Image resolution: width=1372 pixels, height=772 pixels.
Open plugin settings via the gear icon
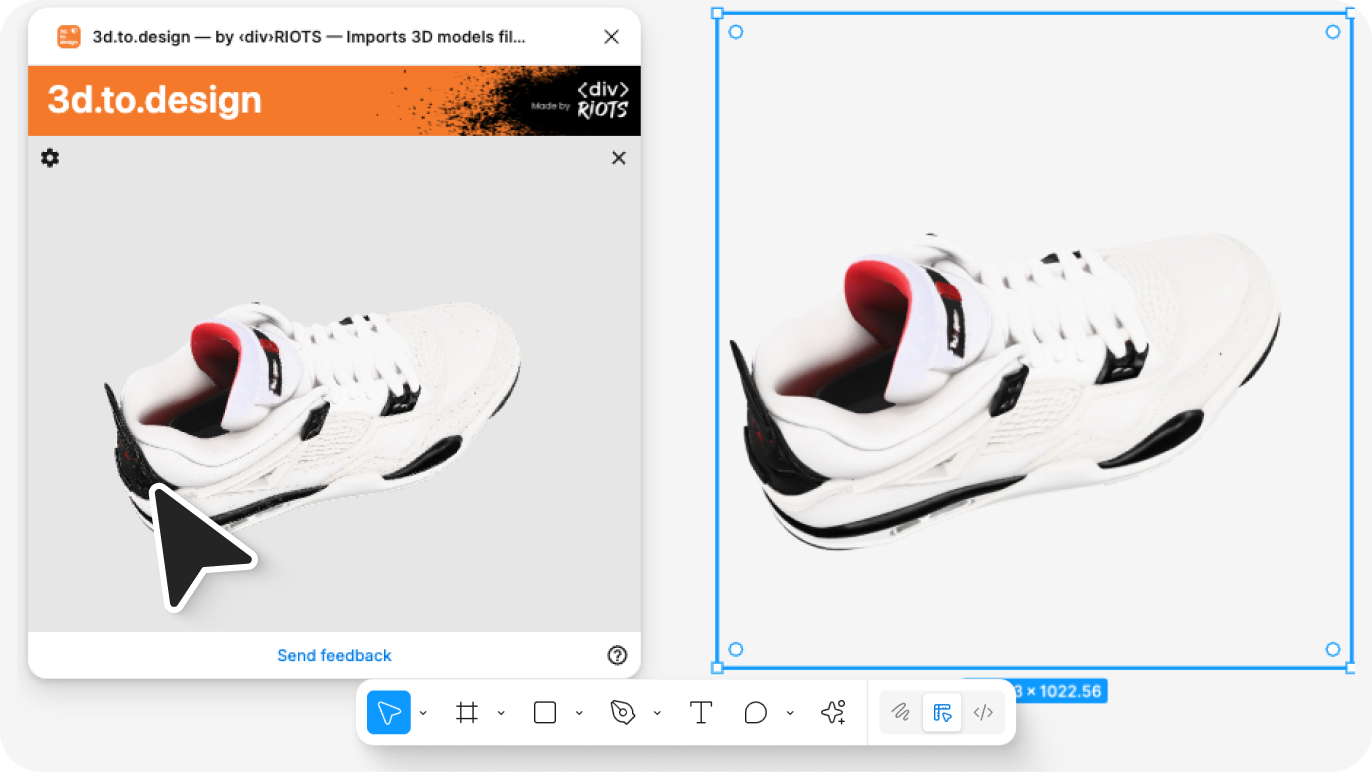pos(50,158)
